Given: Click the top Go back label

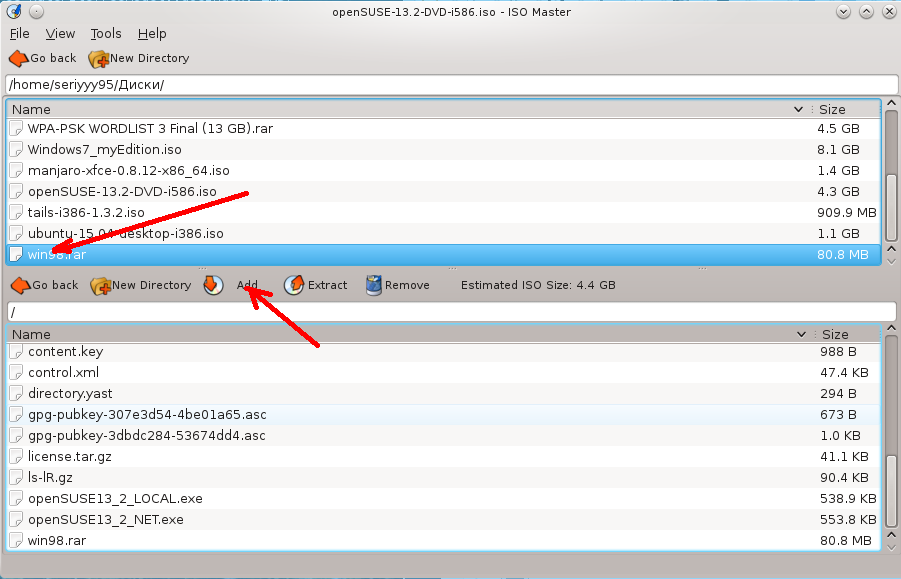Looking at the screenshot, I should click(x=53, y=58).
